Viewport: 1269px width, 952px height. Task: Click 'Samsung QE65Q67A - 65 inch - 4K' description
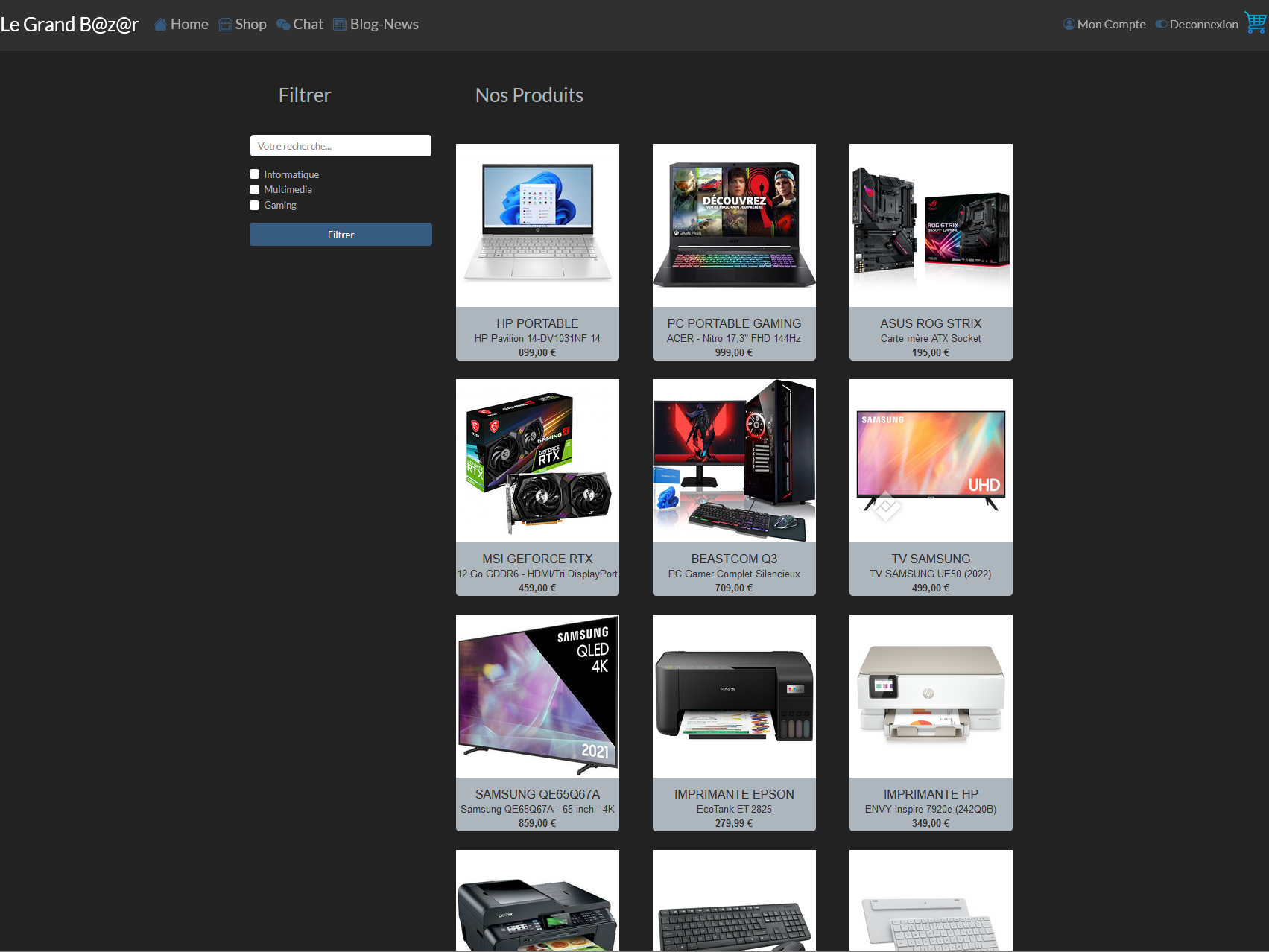pos(537,809)
